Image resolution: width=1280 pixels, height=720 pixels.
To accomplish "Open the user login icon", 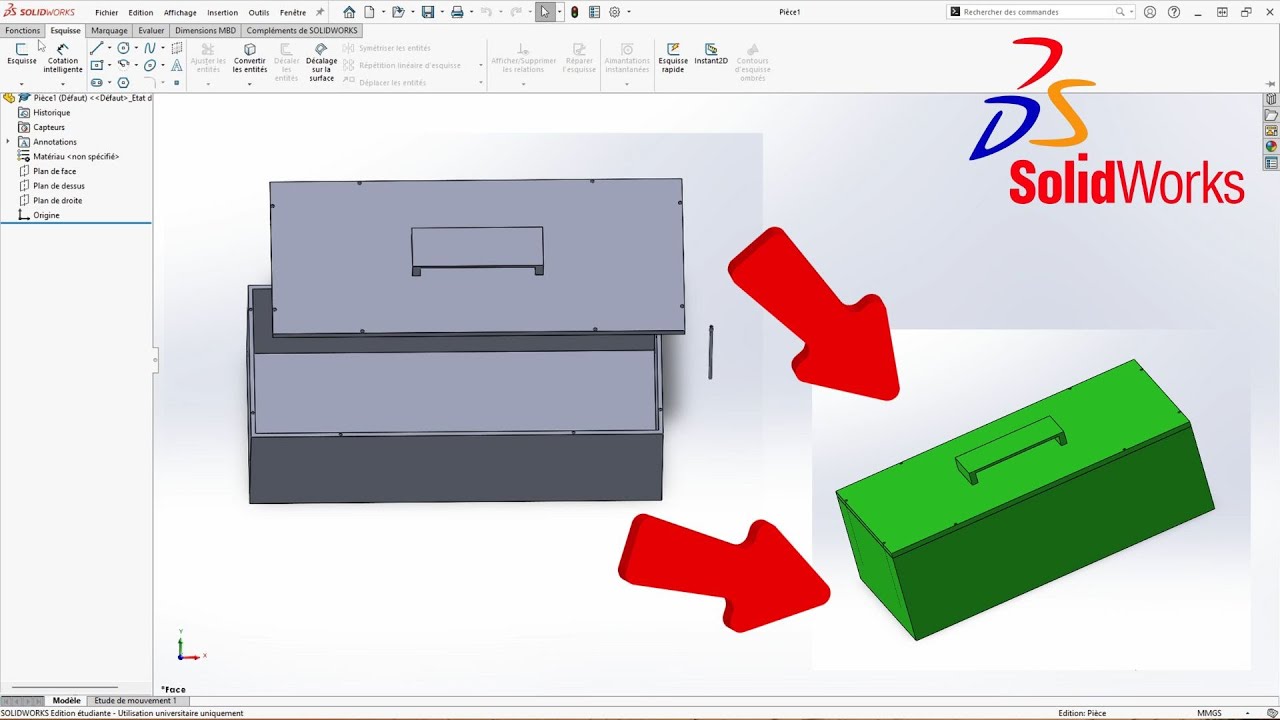I will pos(1150,12).
